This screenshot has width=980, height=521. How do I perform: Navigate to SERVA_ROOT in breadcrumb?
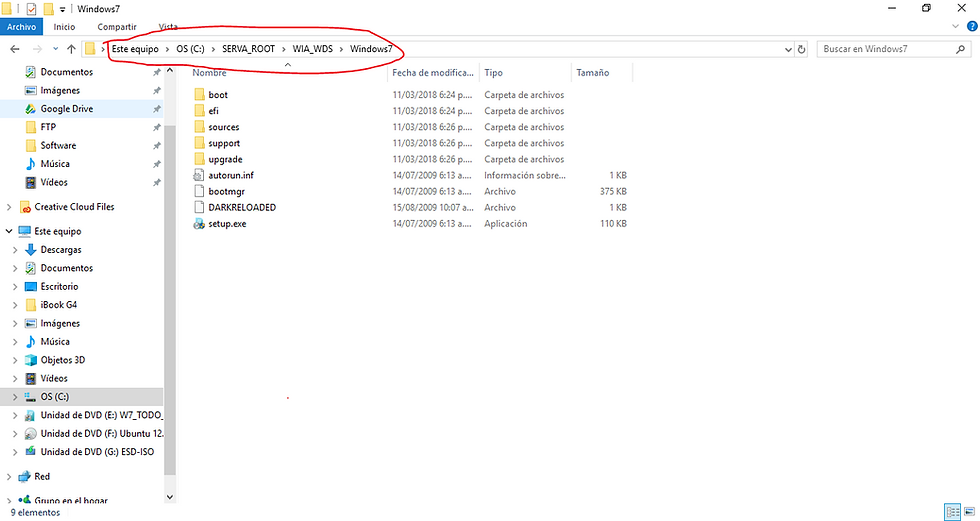point(248,49)
